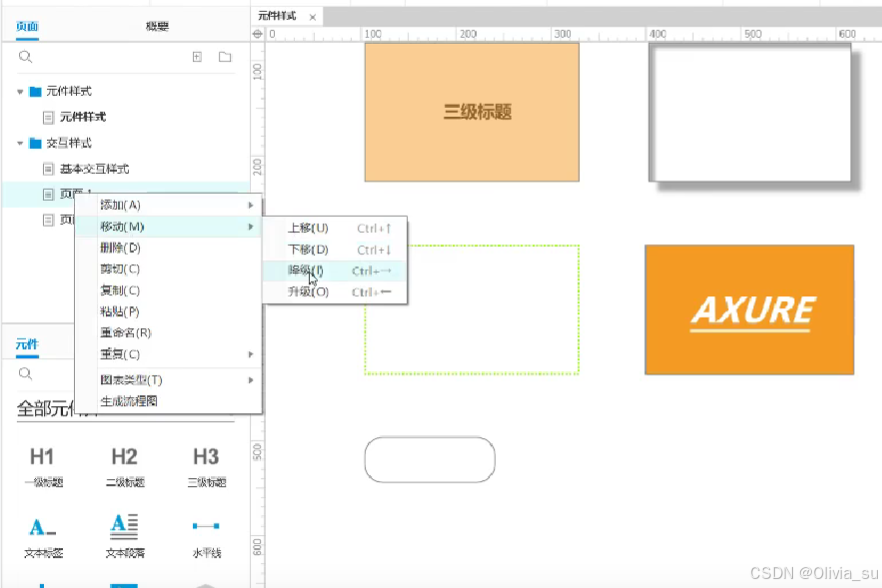Screen dimensions: 882x588
Task: Select the horizontal line widget 水平线
Action: click(206, 537)
